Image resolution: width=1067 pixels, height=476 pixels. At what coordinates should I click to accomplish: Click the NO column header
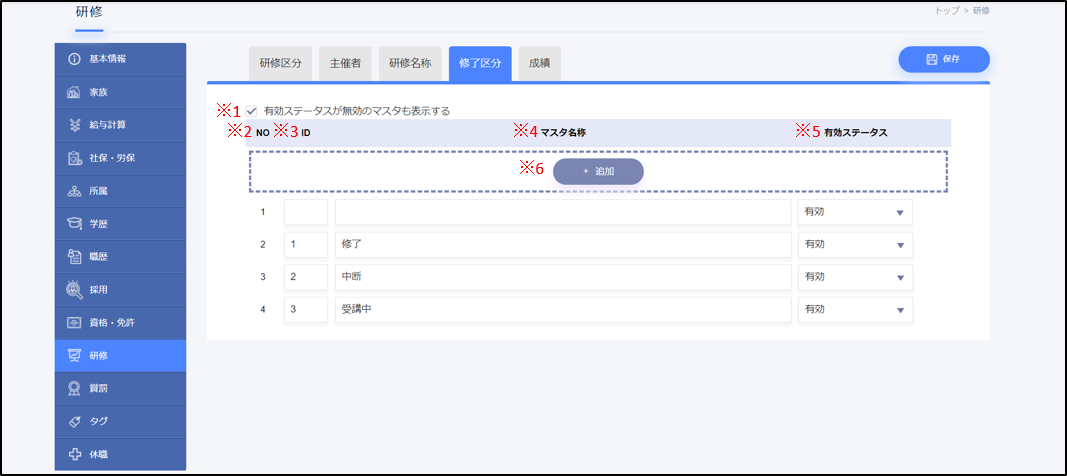263,133
